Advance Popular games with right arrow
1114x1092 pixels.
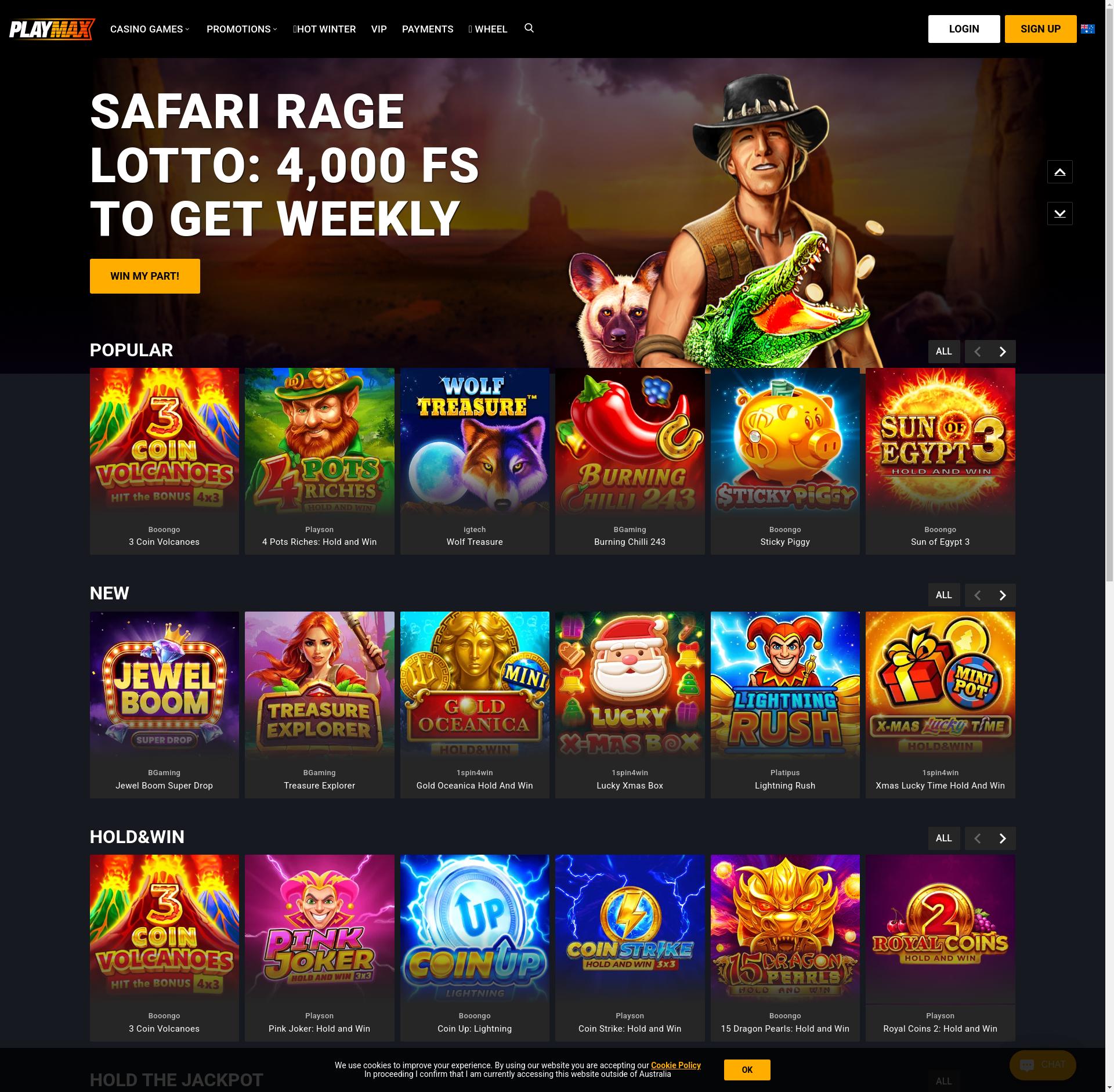(x=1003, y=352)
